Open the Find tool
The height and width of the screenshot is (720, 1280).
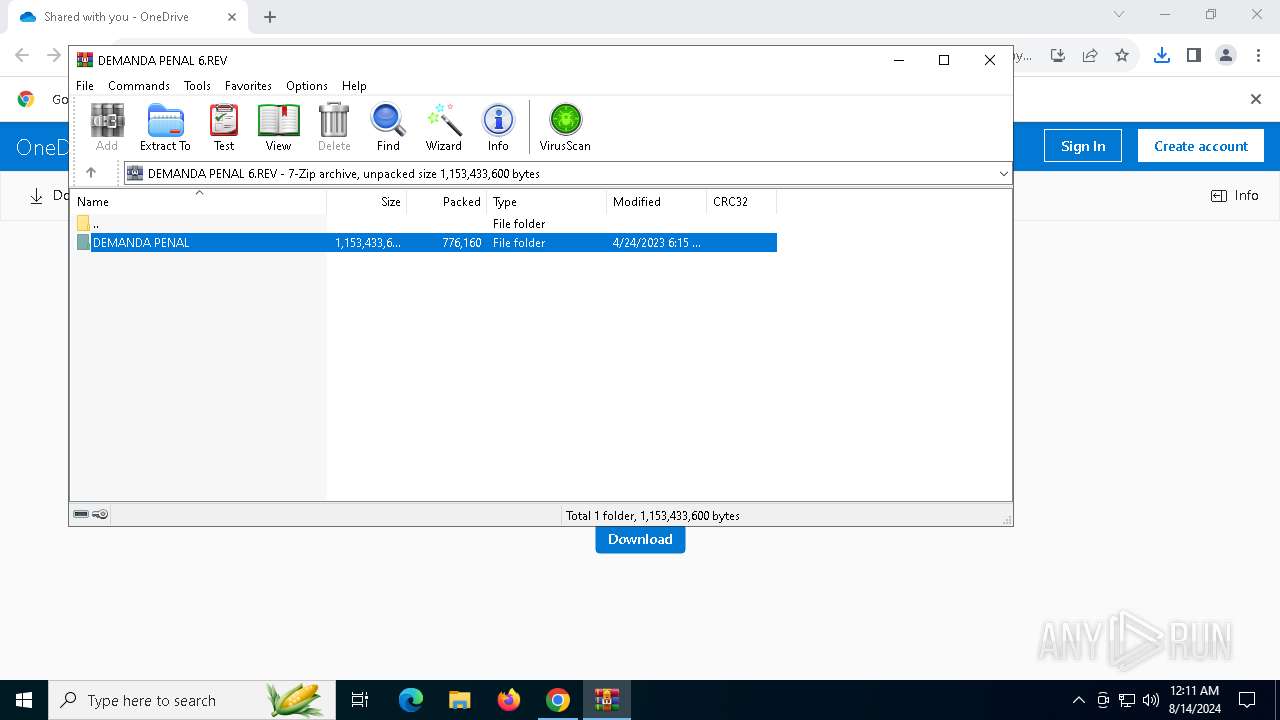pos(388,127)
